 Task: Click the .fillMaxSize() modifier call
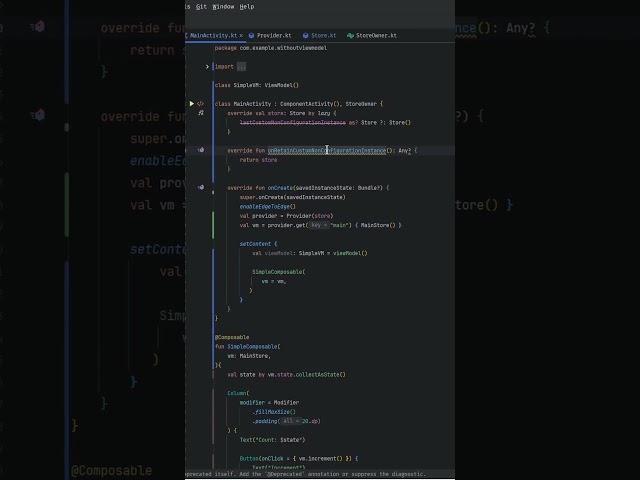point(274,412)
